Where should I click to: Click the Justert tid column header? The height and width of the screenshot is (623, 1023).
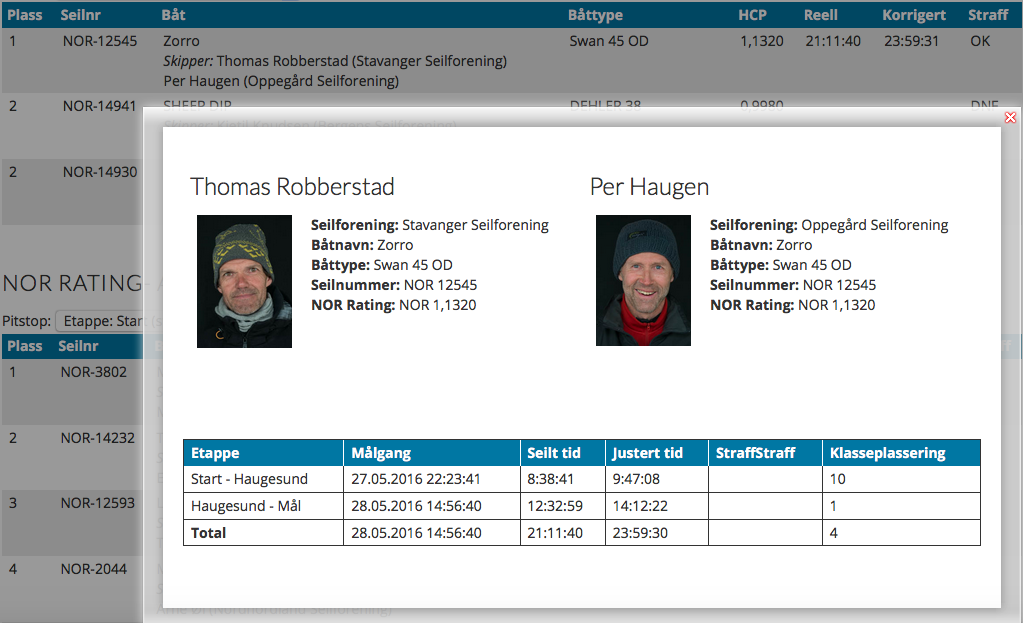657,453
